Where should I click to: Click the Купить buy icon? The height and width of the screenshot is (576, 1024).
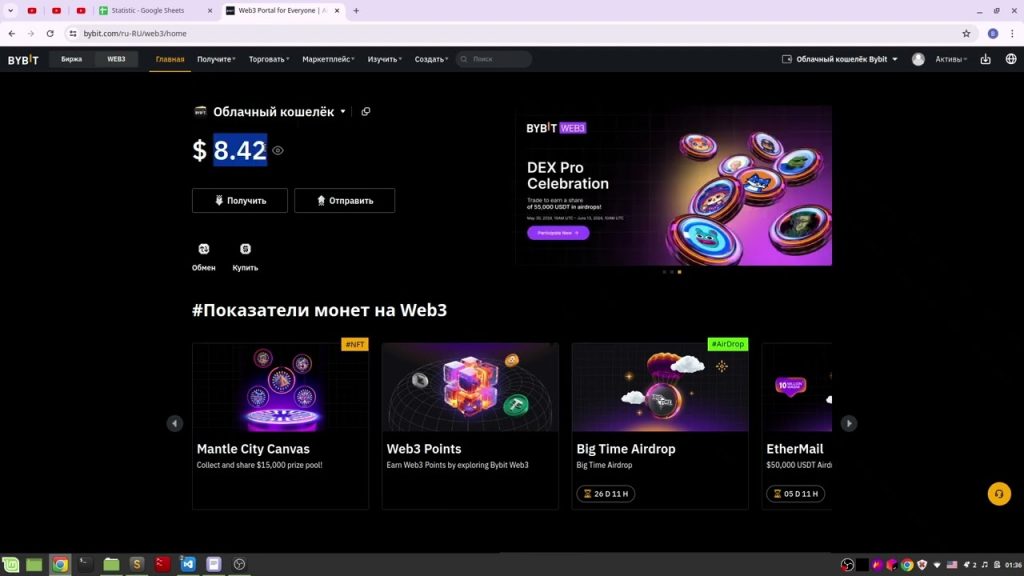coord(245,249)
